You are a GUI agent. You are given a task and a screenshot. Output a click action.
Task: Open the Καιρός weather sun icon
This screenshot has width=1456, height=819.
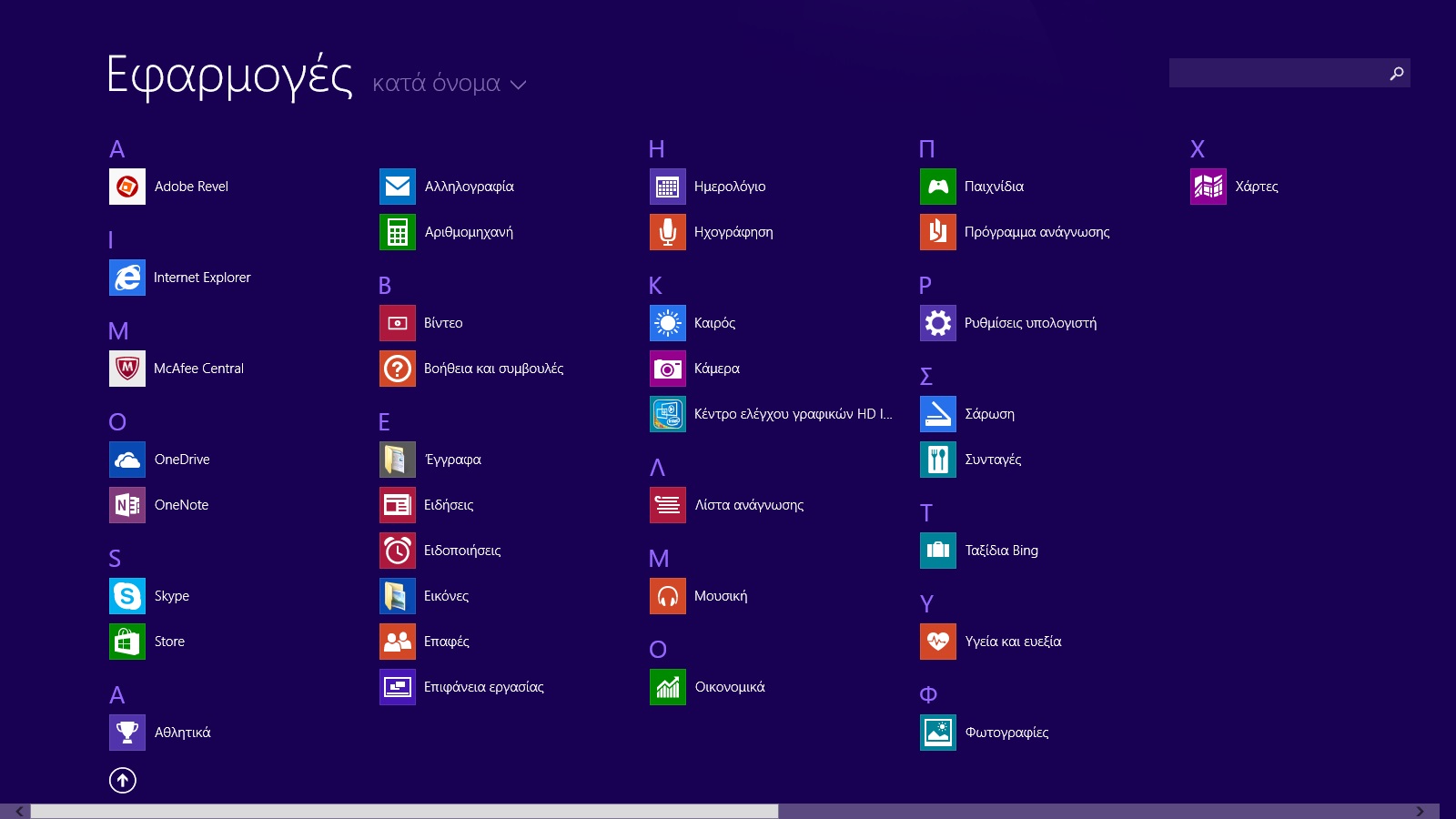tap(668, 323)
